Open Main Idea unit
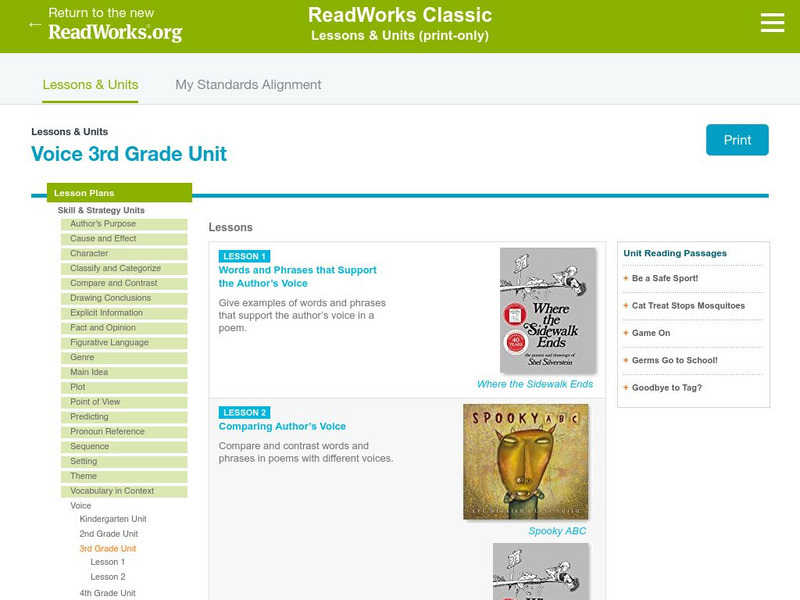The width and height of the screenshot is (800, 600). (124, 372)
